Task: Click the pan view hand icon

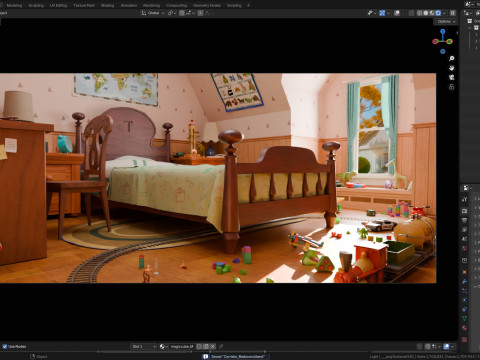Action: pos(451,68)
